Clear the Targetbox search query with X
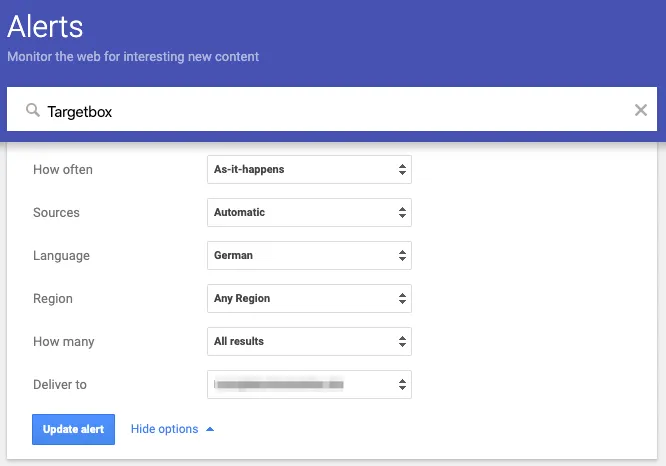Screen dimensions: 666x466 click(641, 110)
